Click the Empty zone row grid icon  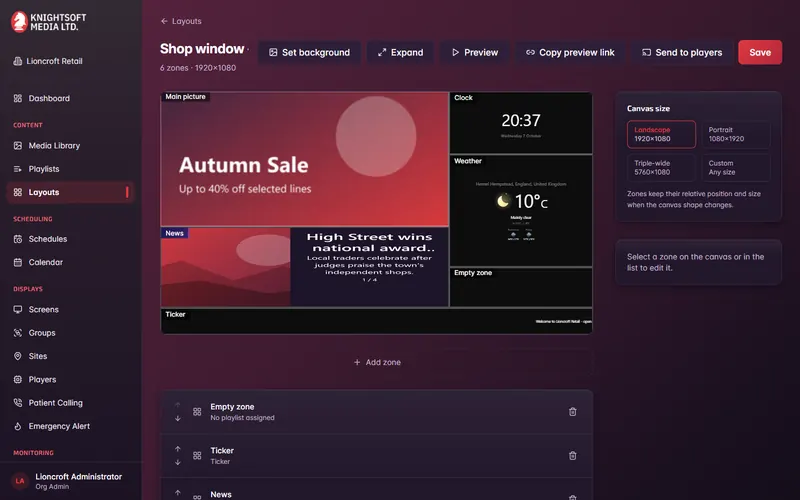click(197, 412)
